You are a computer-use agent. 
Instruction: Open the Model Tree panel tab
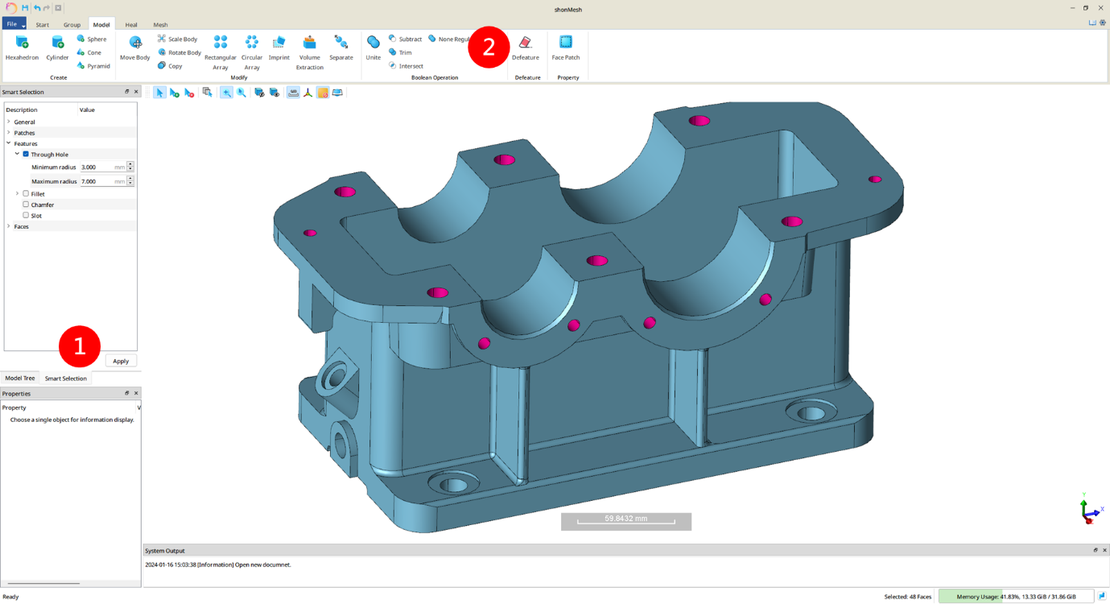(x=20, y=379)
